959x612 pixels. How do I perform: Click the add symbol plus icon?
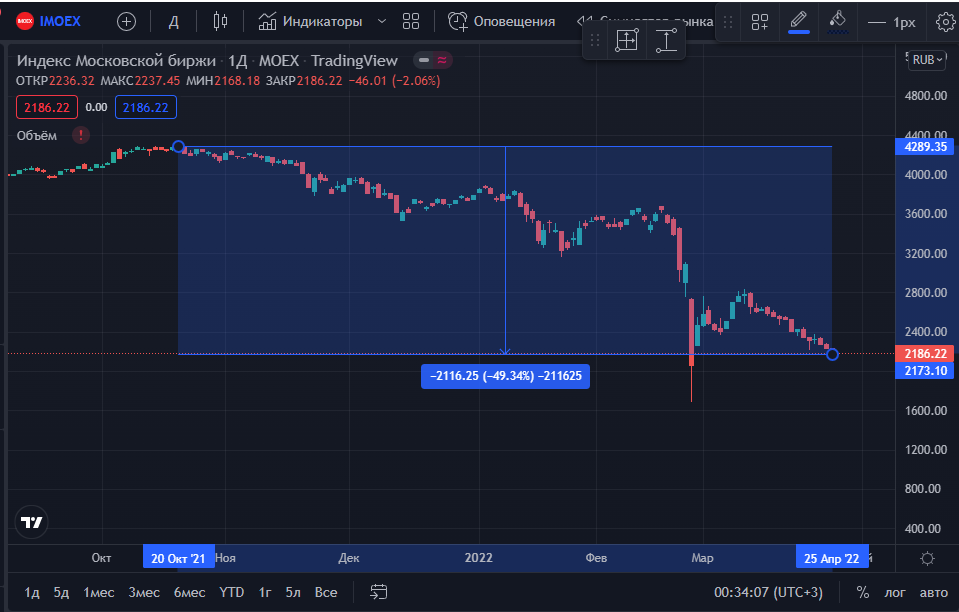pyautogui.click(x=126, y=22)
